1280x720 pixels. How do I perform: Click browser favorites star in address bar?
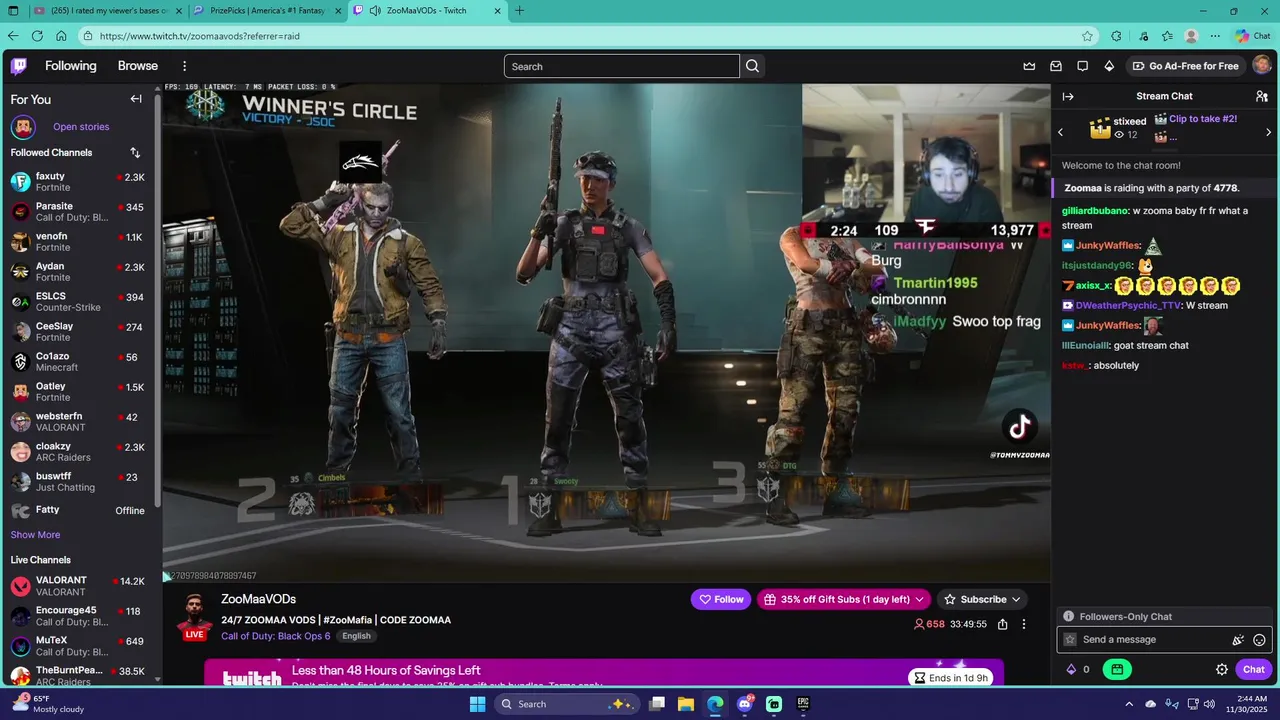click(x=1087, y=36)
